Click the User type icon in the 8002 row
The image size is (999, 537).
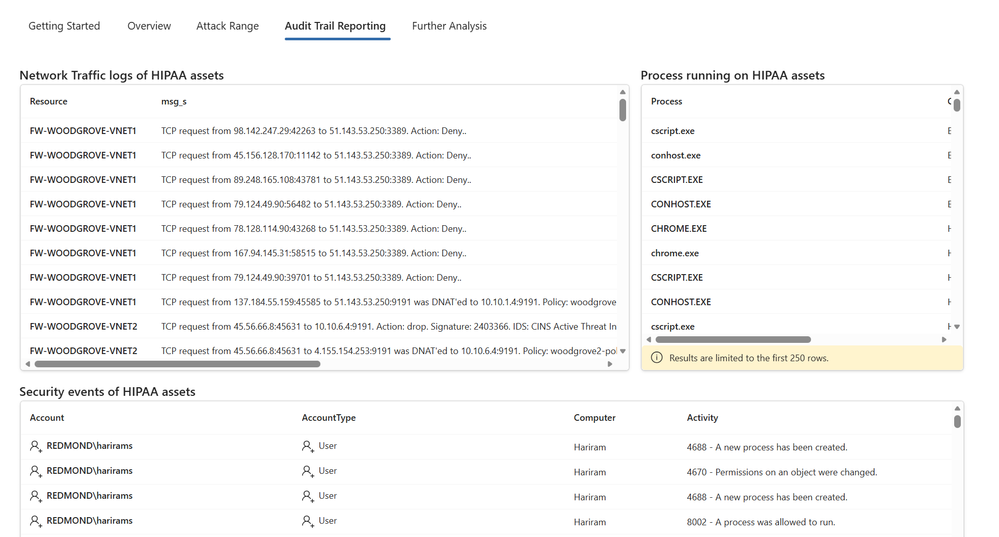coord(308,521)
